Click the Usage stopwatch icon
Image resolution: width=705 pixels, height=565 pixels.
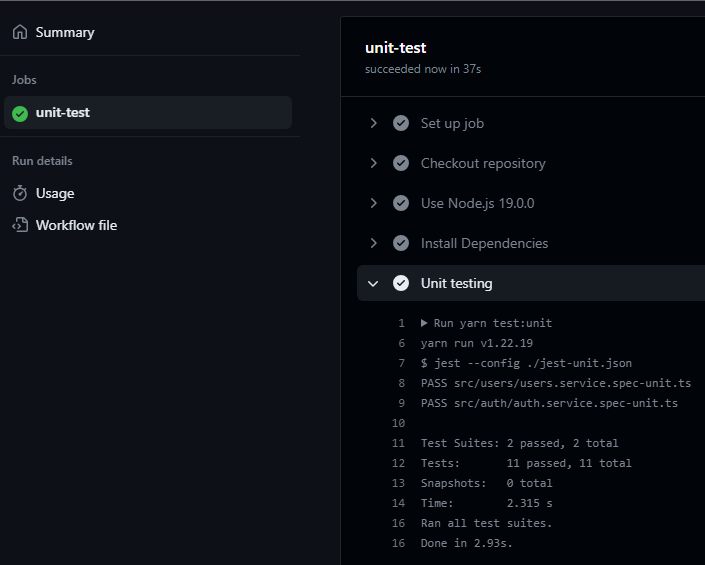(20, 193)
